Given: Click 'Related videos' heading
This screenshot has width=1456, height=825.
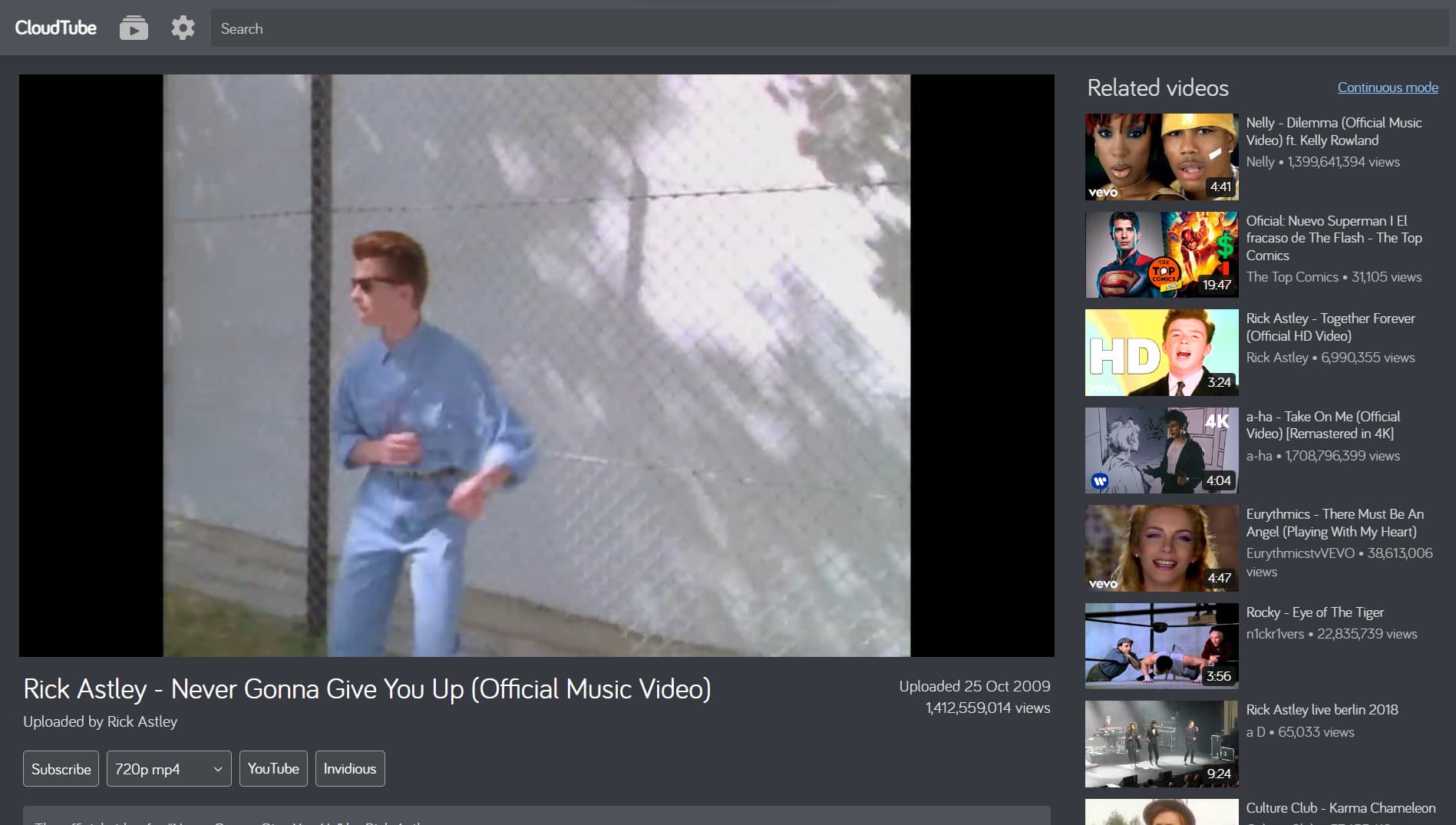Looking at the screenshot, I should pyautogui.click(x=1158, y=87).
